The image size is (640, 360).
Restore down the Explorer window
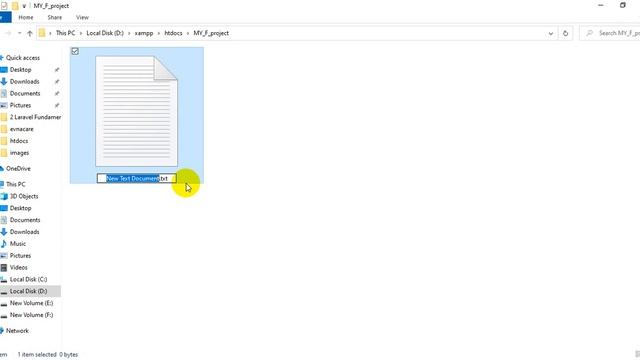[x=622, y=5]
